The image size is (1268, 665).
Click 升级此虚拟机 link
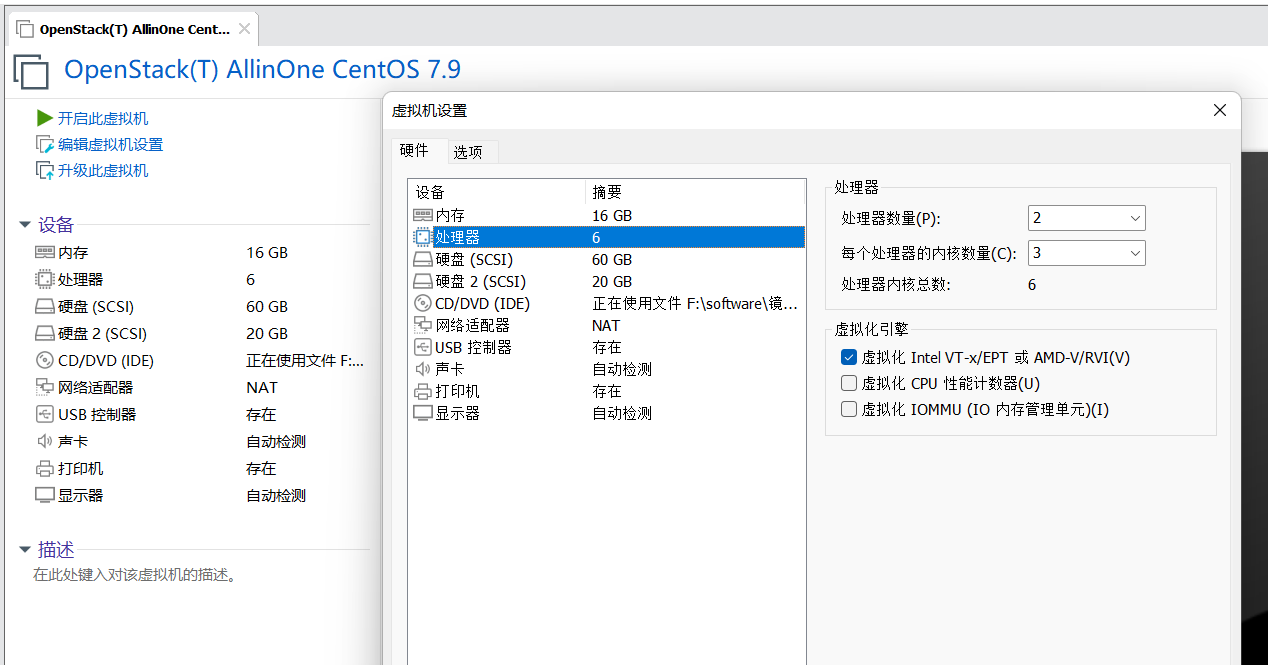pos(103,171)
